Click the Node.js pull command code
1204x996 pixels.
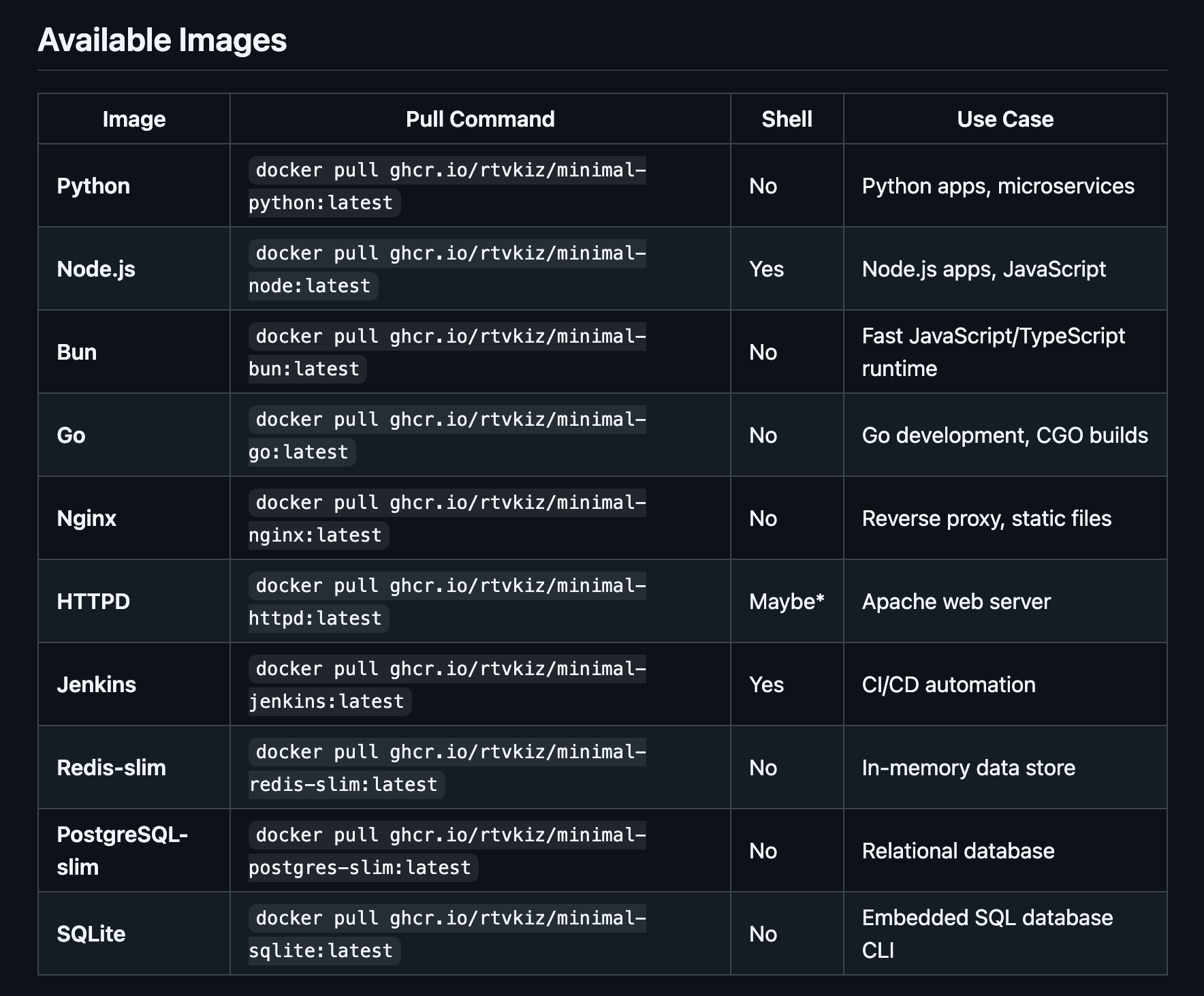447,254
